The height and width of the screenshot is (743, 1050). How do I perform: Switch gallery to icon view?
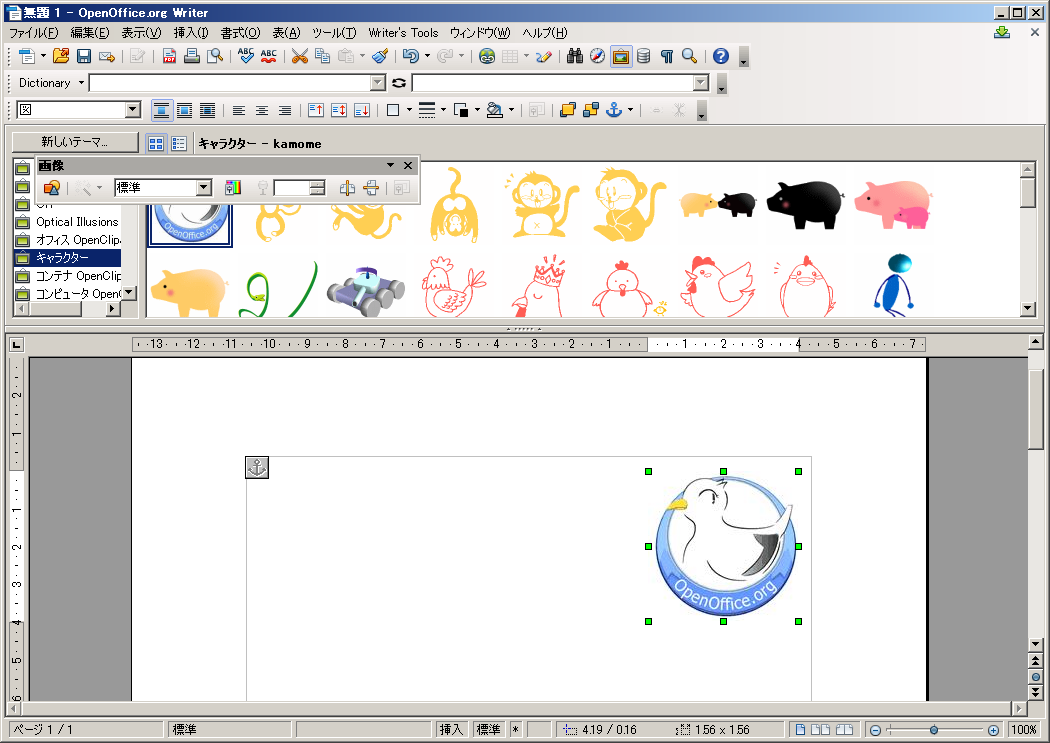(156, 143)
